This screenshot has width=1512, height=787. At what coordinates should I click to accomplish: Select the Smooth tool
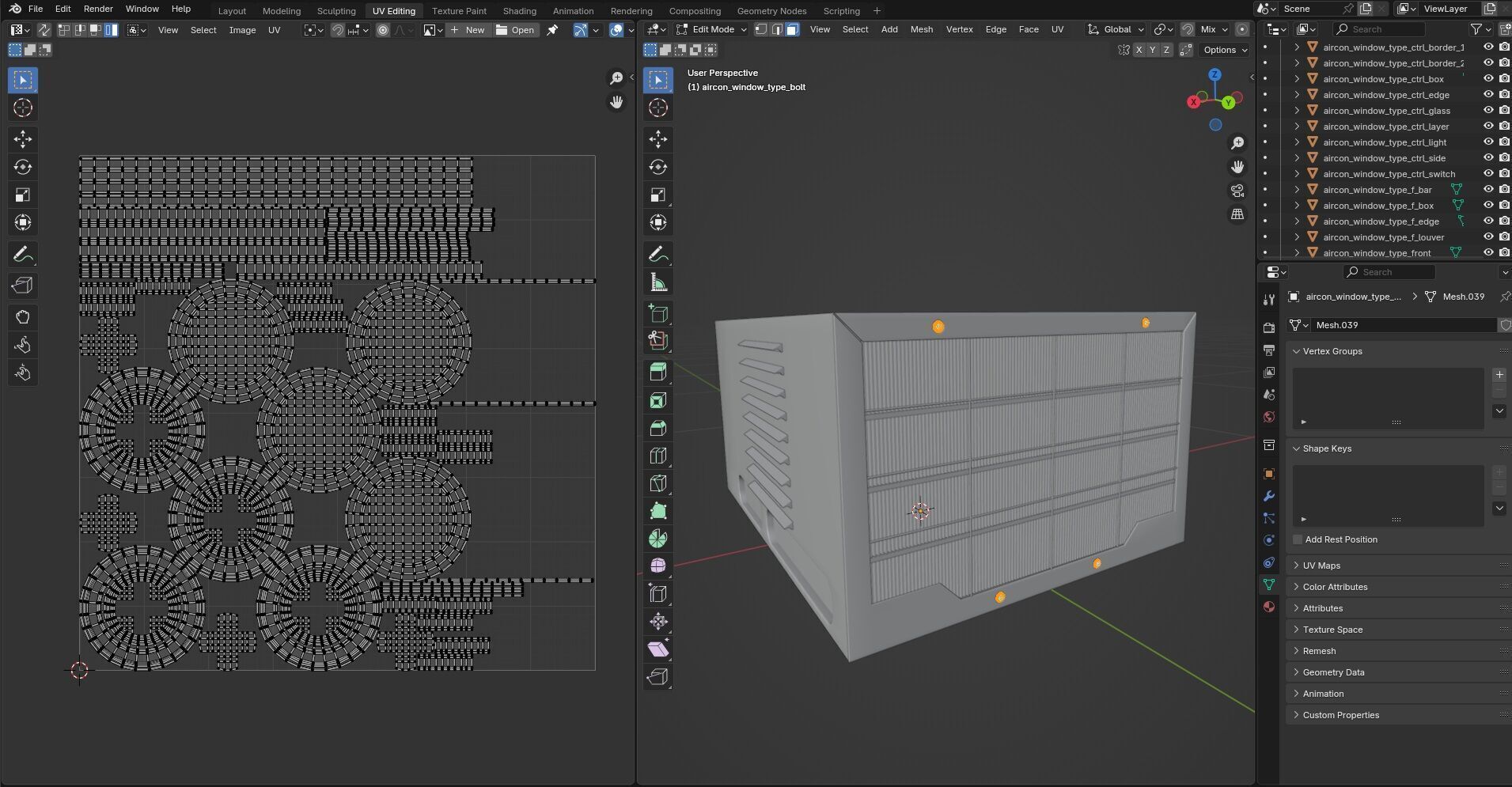click(x=658, y=566)
